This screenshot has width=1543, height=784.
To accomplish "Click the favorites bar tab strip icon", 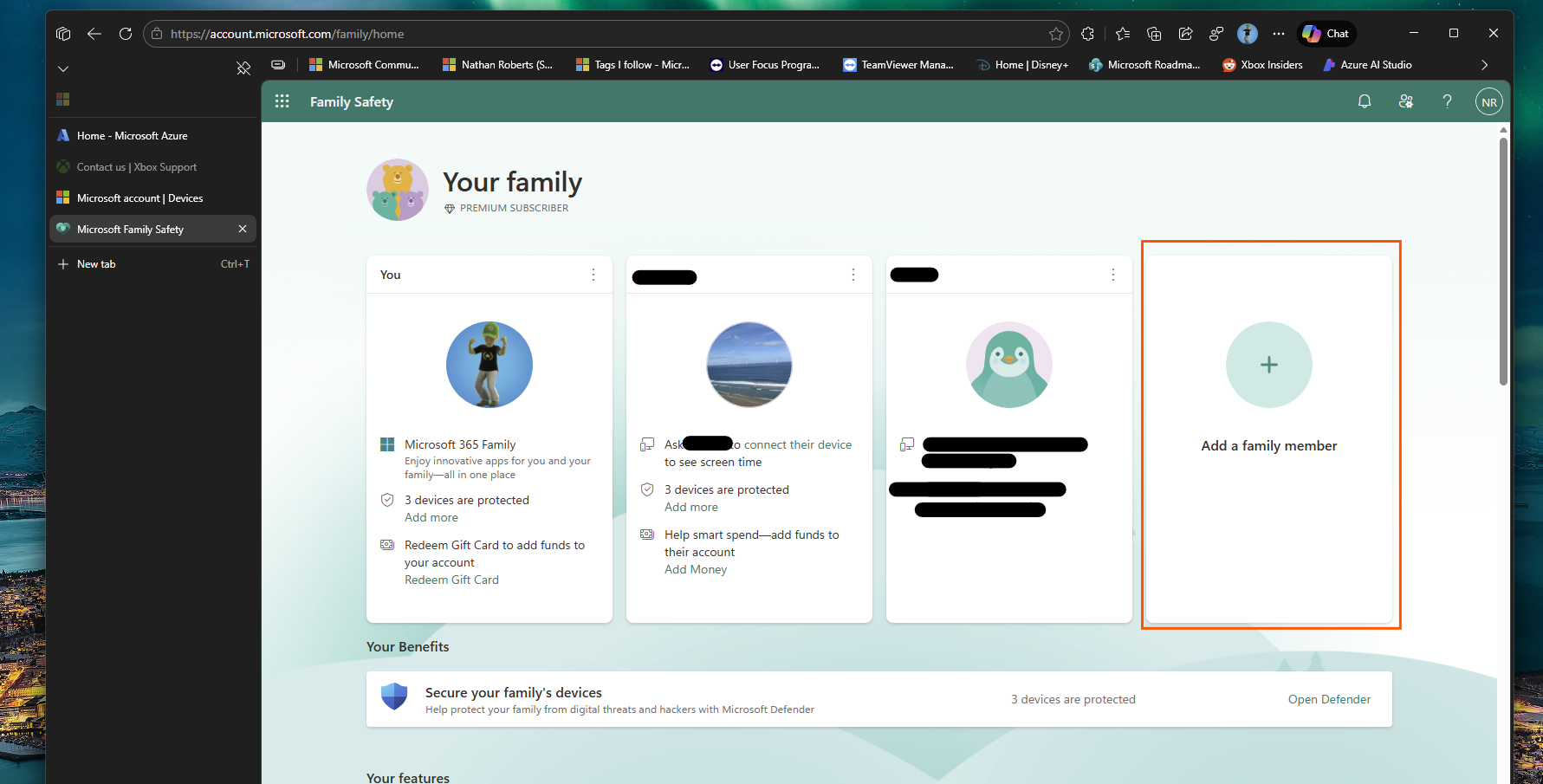I will coord(278,65).
